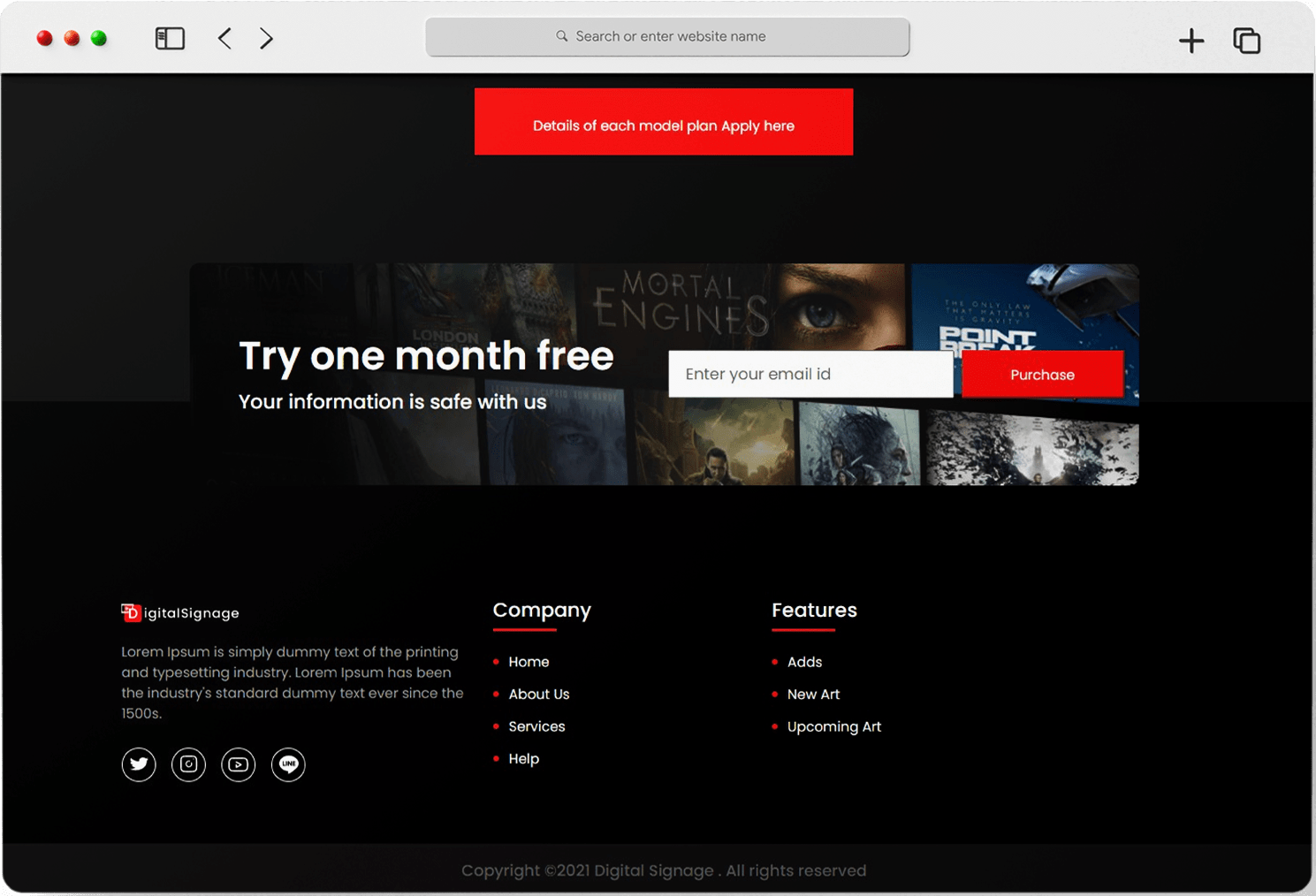This screenshot has height=896, width=1316.
Task: Go back with the browser back arrow
Action: (x=224, y=38)
